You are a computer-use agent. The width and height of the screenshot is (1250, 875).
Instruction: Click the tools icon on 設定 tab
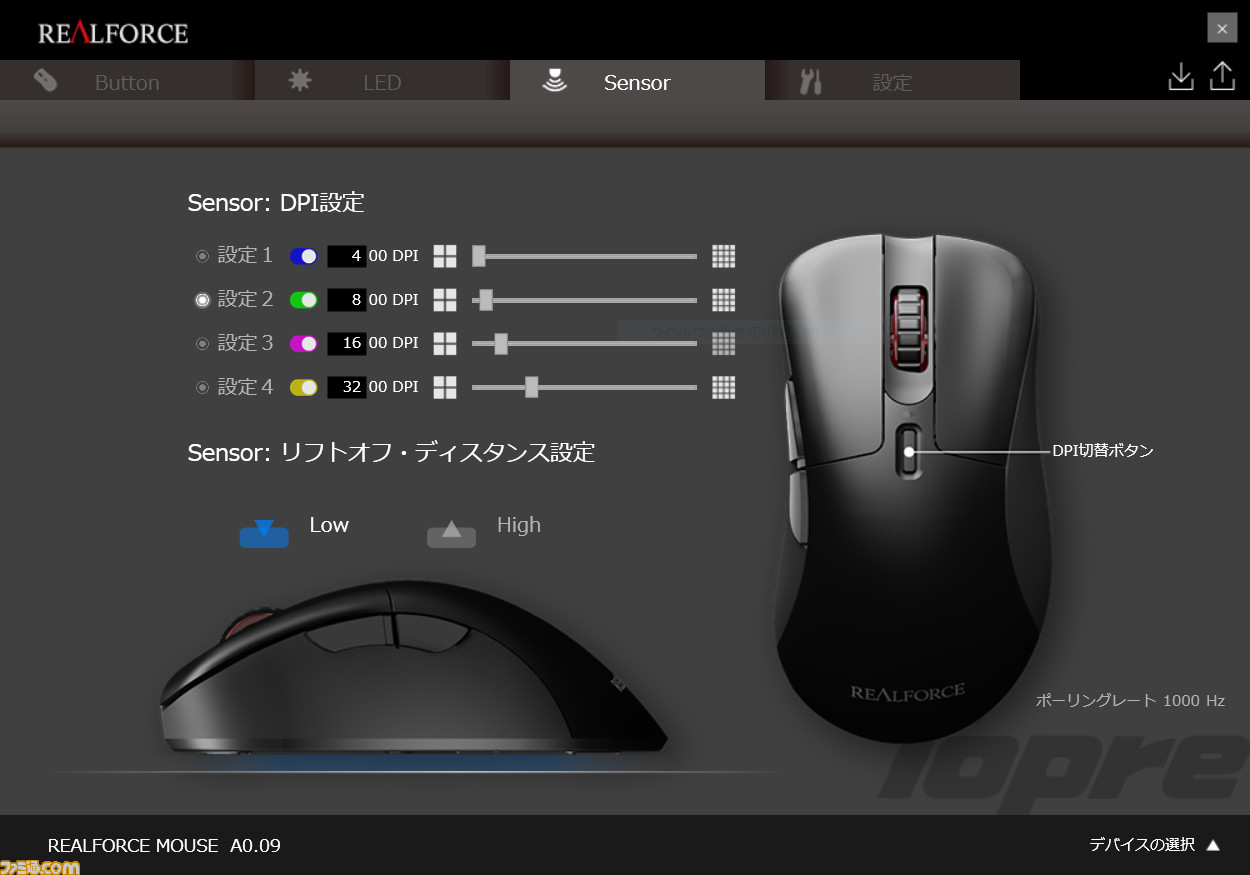[x=810, y=82]
